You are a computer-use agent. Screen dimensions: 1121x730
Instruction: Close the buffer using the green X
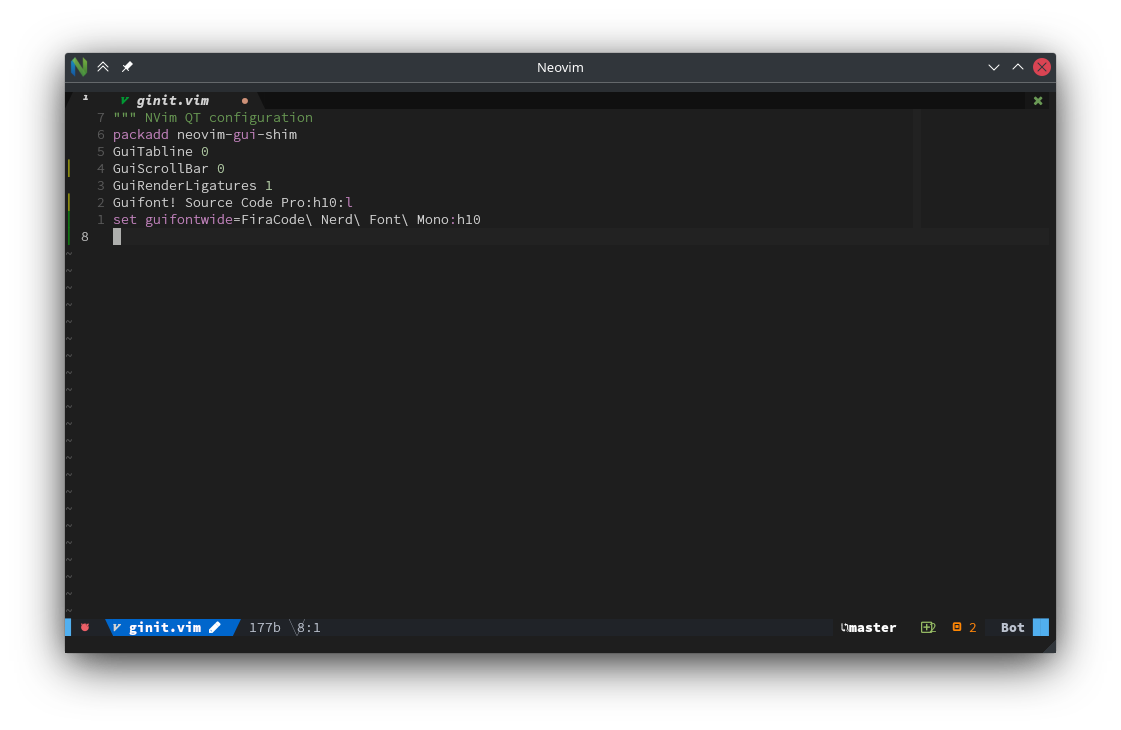click(1037, 100)
